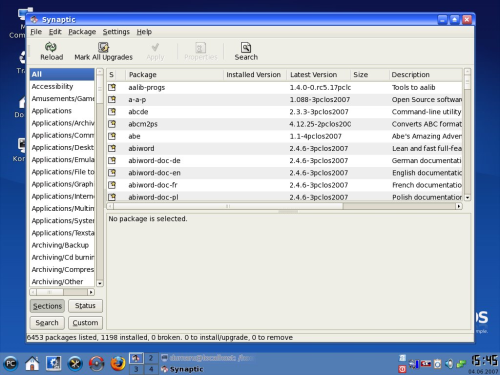The image size is (500, 375).
Task: Select the All section
Action: [x=62, y=74]
